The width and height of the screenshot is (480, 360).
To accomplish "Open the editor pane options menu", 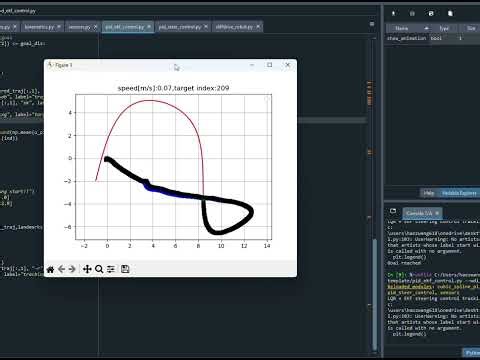I will tap(372, 24).
